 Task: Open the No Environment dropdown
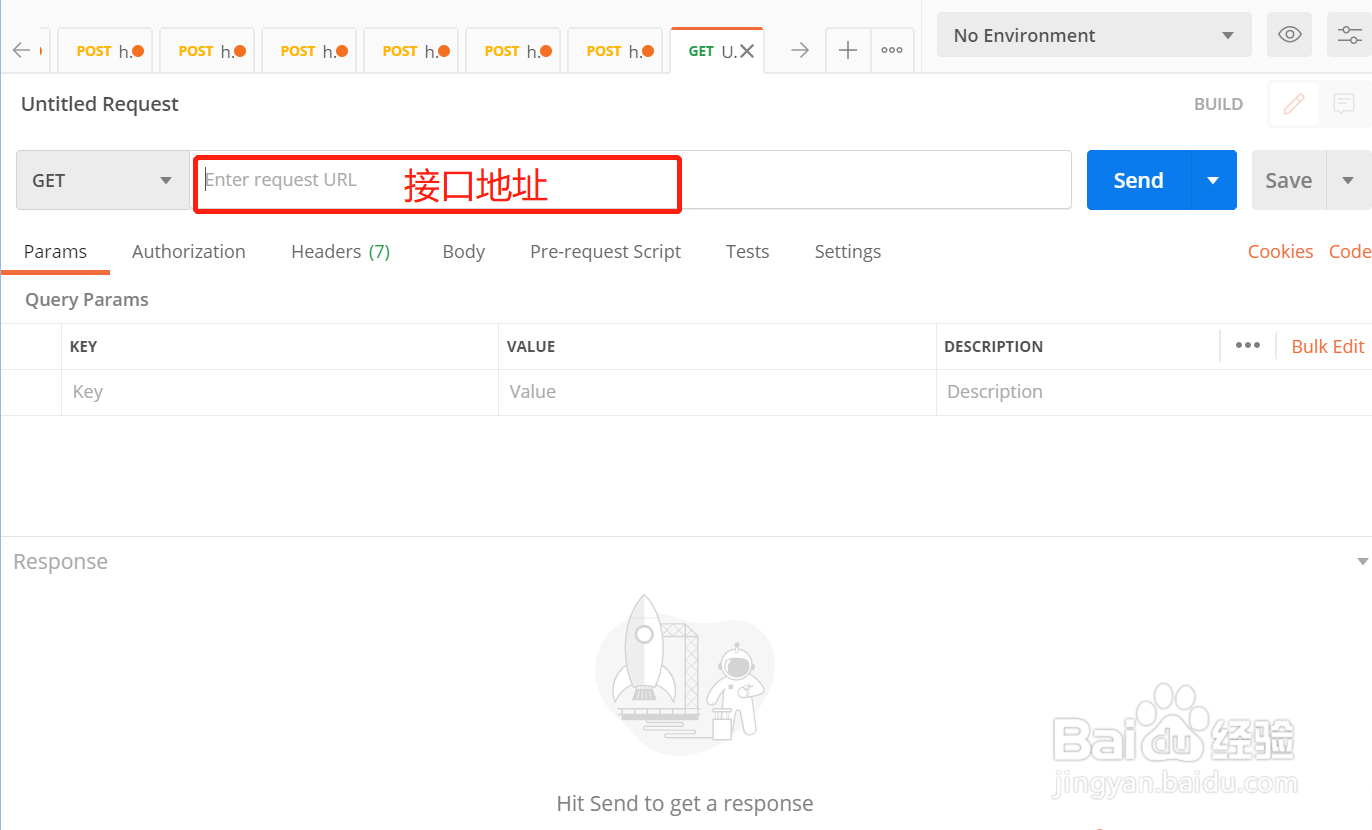click(x=1094, y=35)
